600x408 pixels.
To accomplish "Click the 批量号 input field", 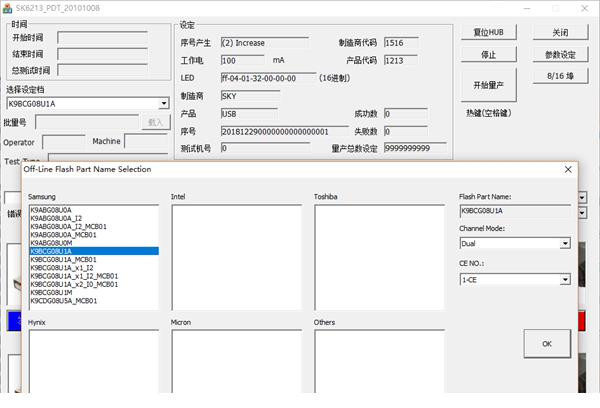I will [87, 122].
